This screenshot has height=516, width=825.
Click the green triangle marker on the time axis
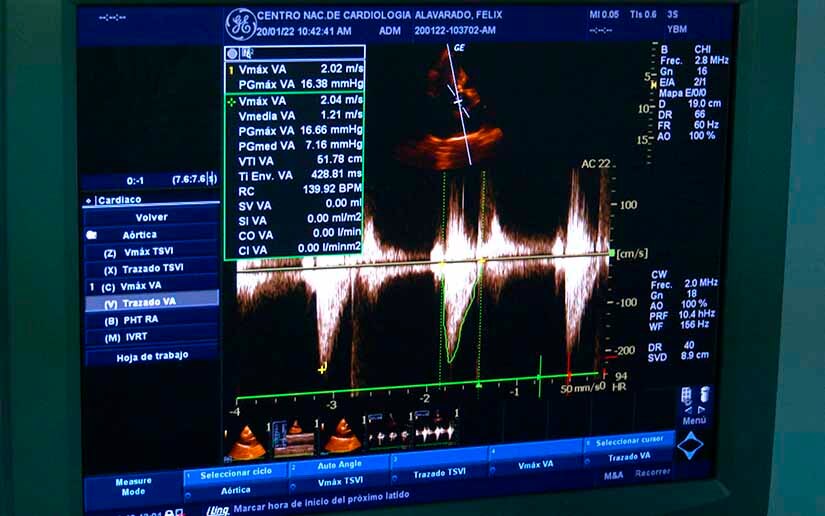[479, 385]
